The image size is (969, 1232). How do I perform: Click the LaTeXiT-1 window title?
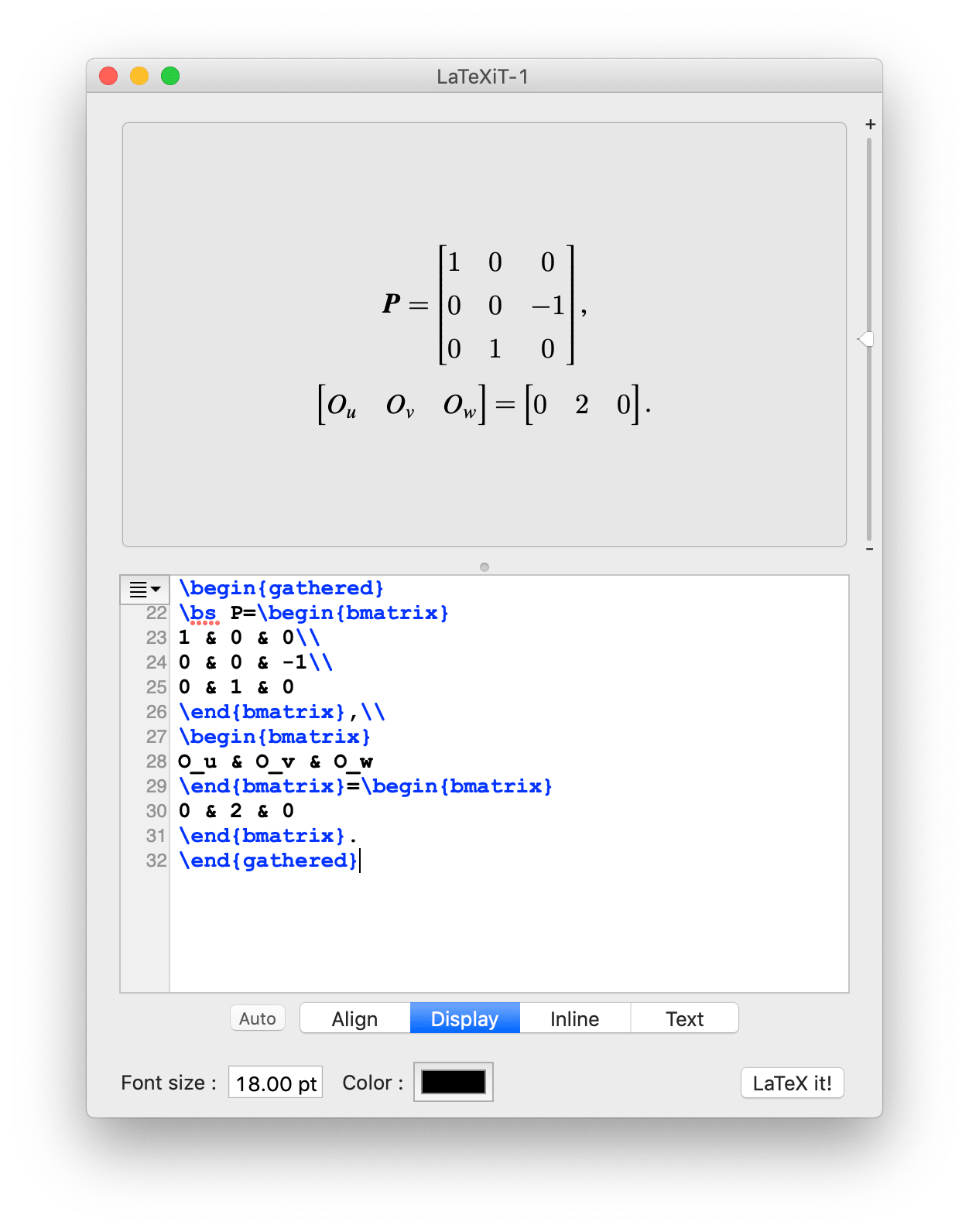pyautogui.click(x=482, y=77)
